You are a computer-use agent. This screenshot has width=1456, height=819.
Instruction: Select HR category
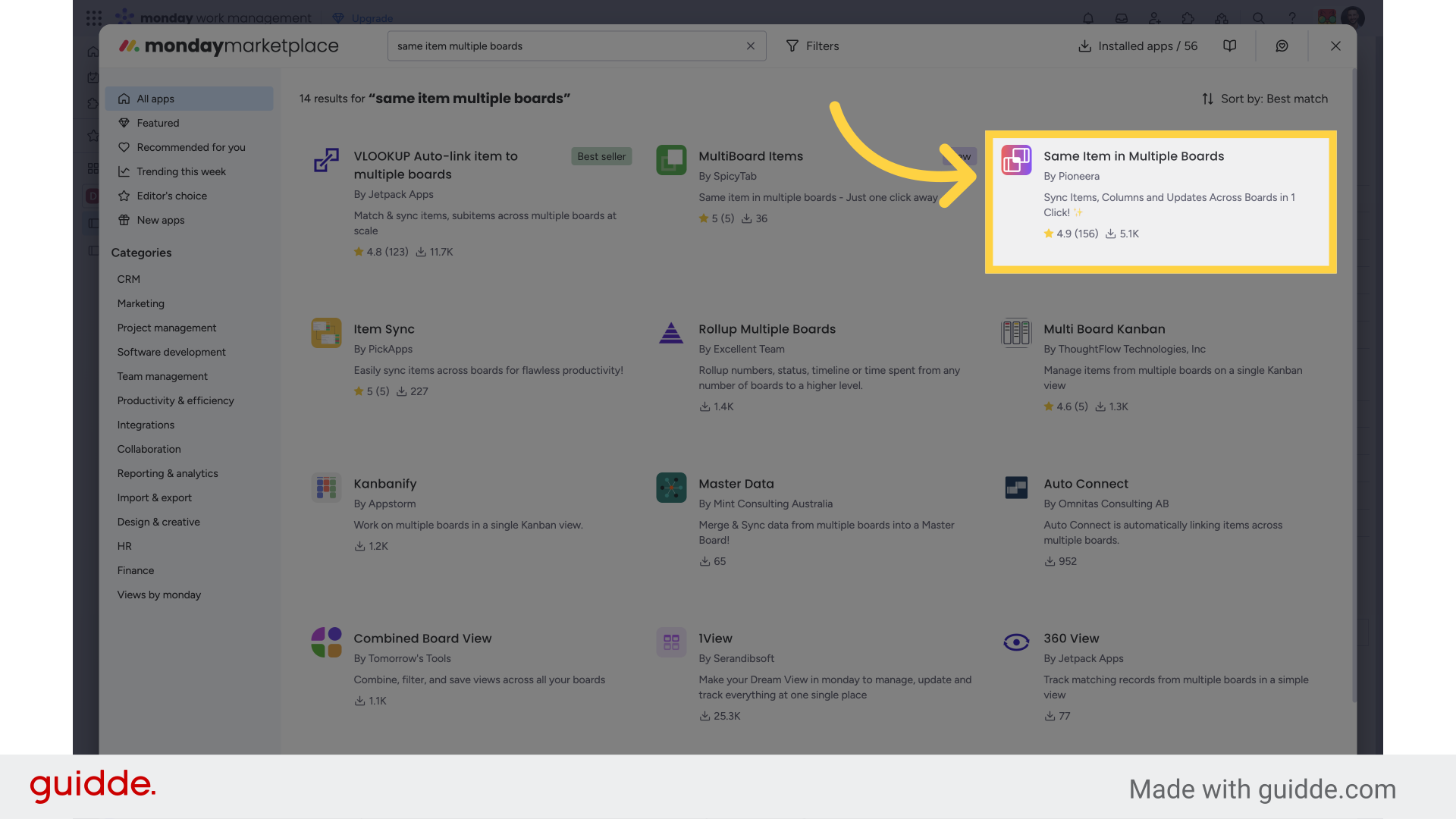click(x=124, y=546)
